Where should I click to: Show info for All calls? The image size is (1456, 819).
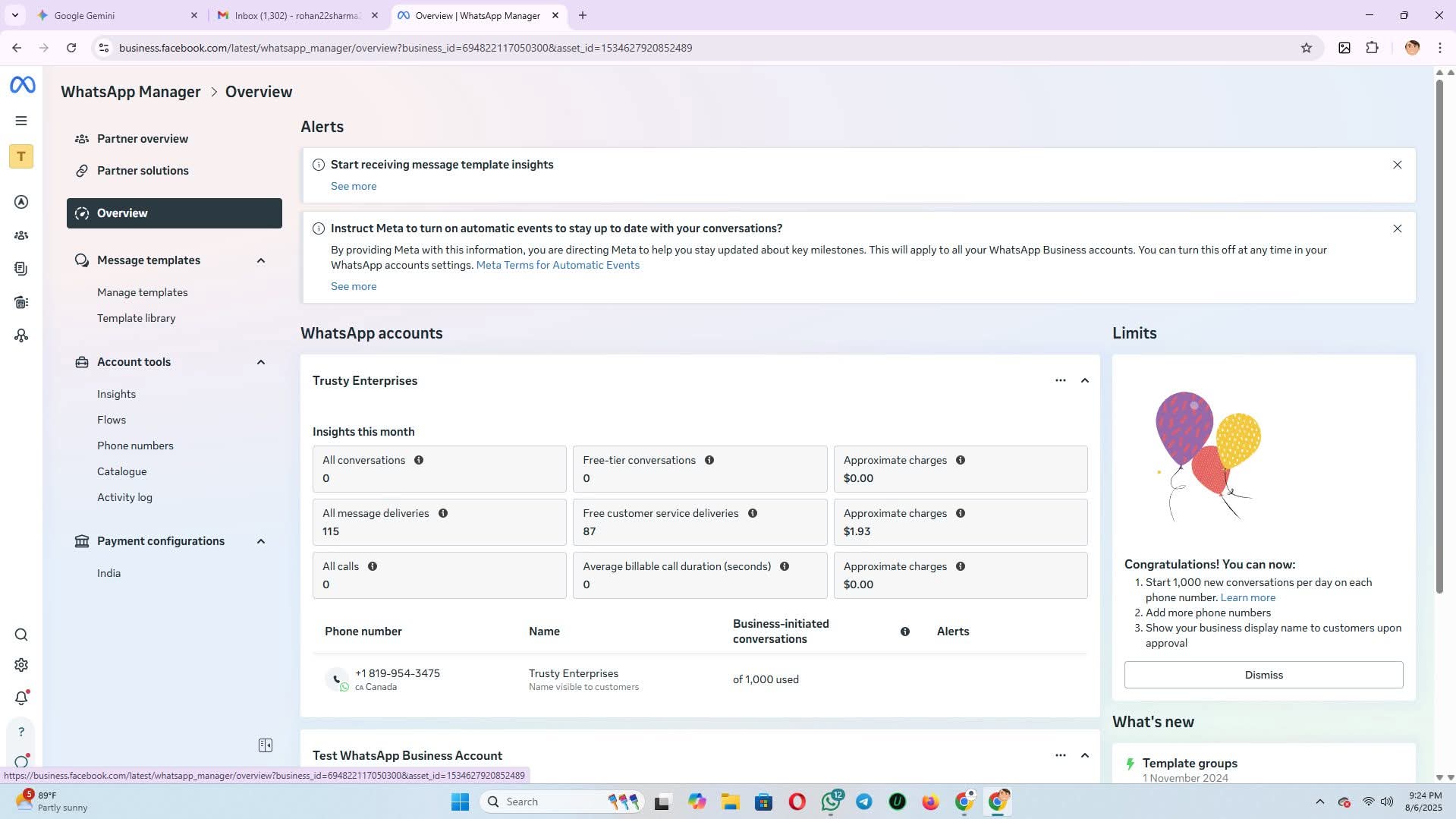point(373,566)
